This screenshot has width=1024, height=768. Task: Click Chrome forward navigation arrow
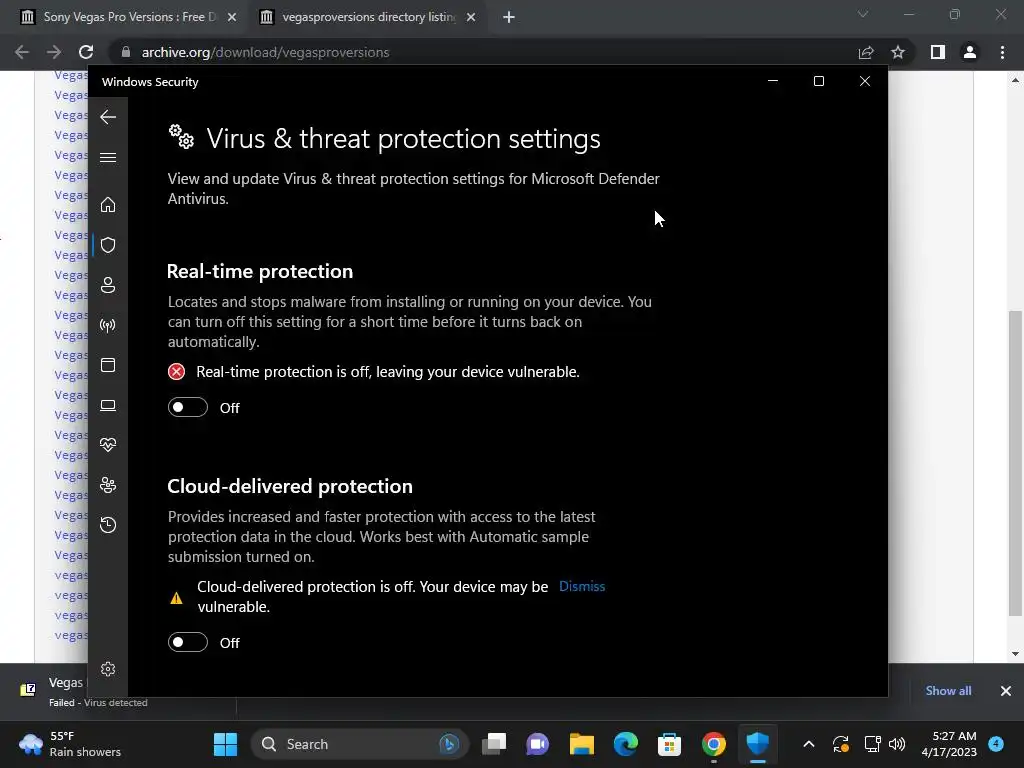click(54, 52)
